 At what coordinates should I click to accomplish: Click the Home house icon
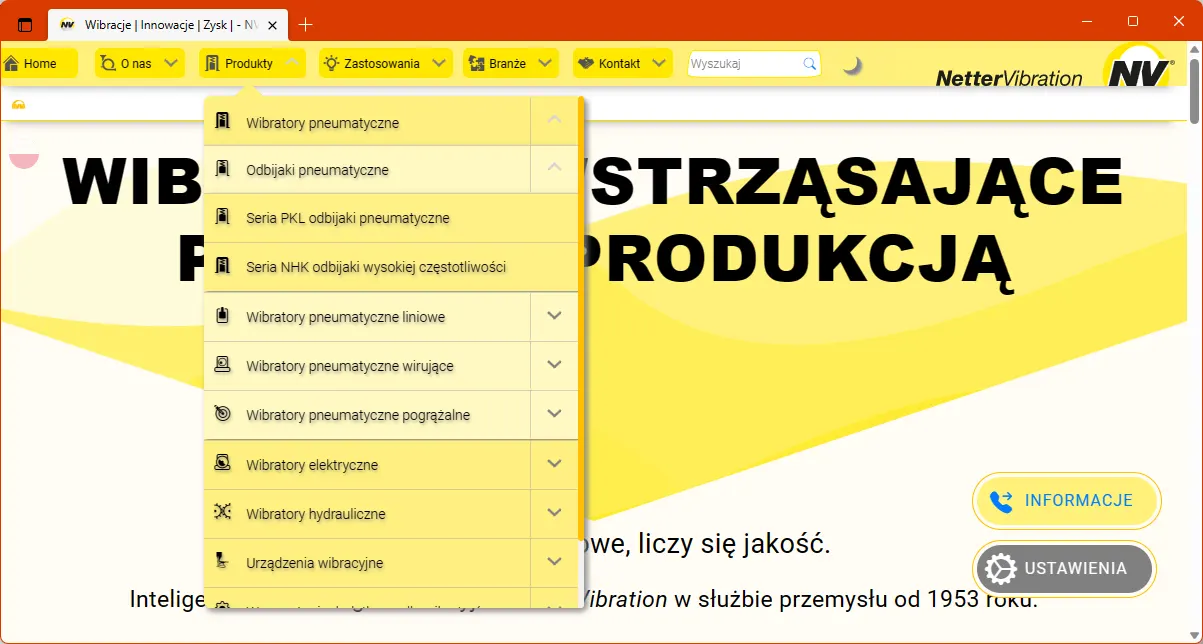coord(12,64)
